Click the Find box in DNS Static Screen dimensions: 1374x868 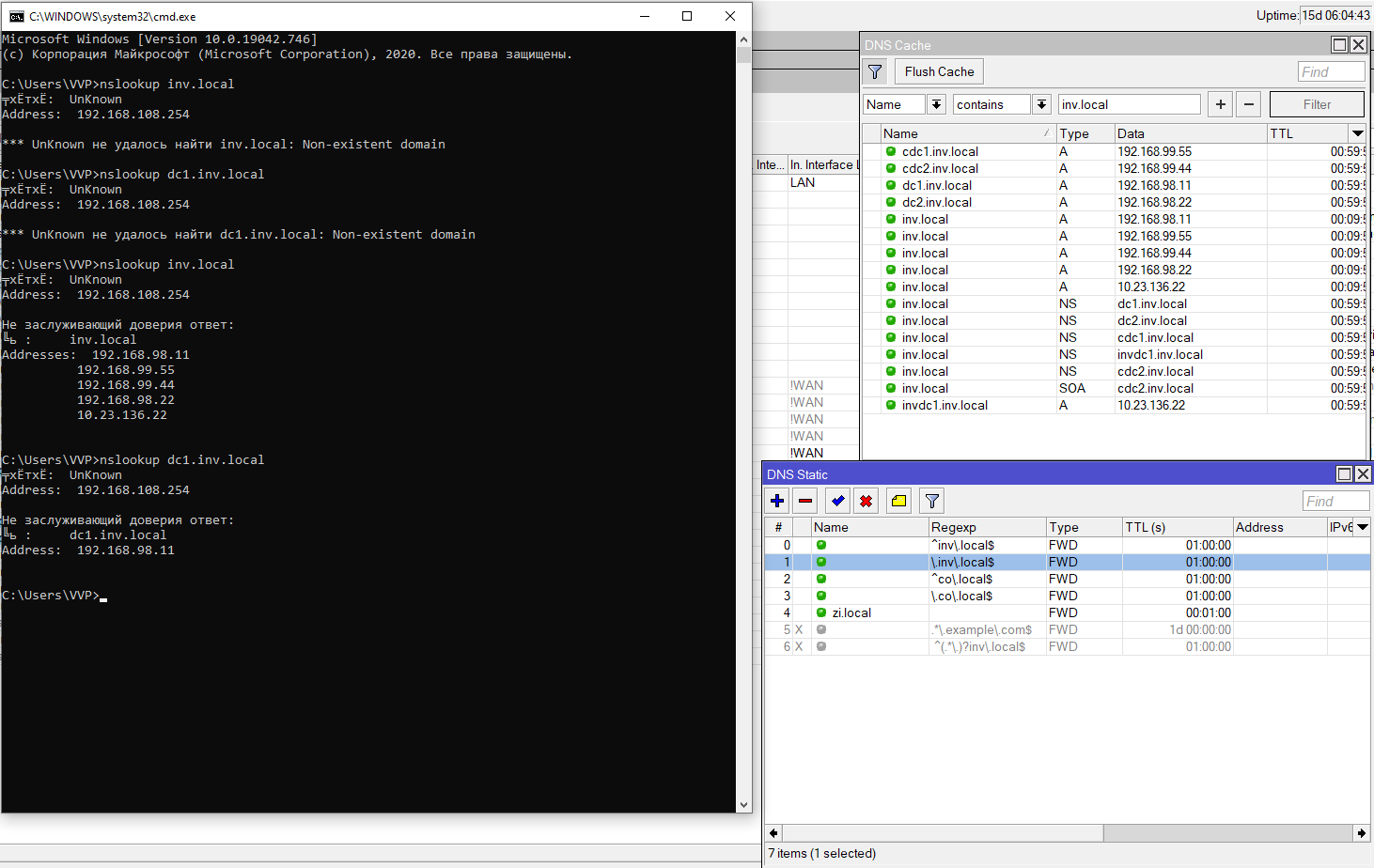1336,502
